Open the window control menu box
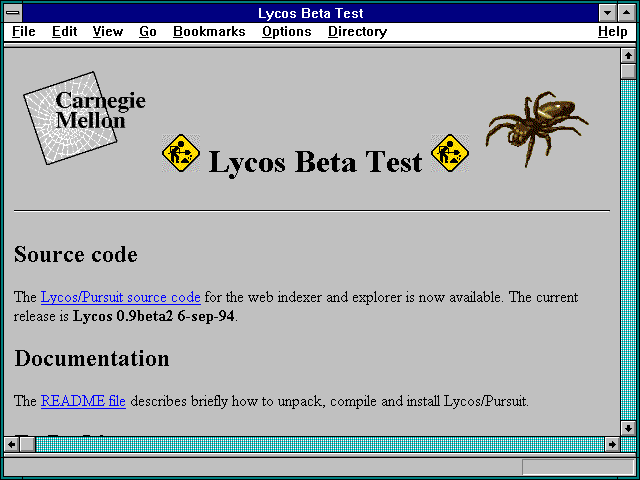 (x=13, y=13)
